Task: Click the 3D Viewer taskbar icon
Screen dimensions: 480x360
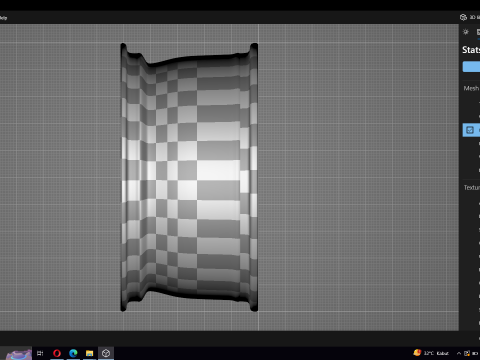Action: (106, 353)
